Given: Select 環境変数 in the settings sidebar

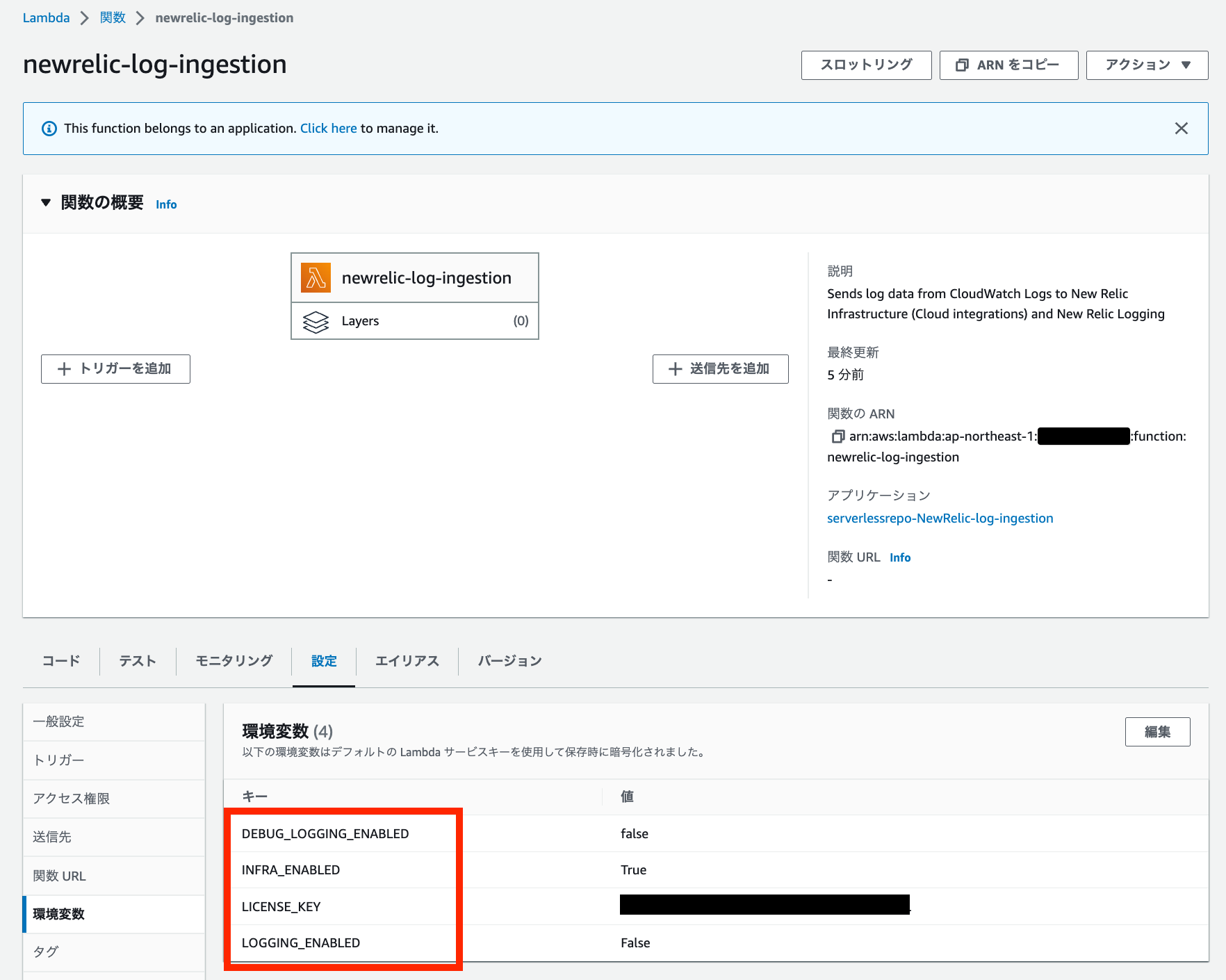Looking at the screenshot, I should pyautogui.click(x=59, y=914).
